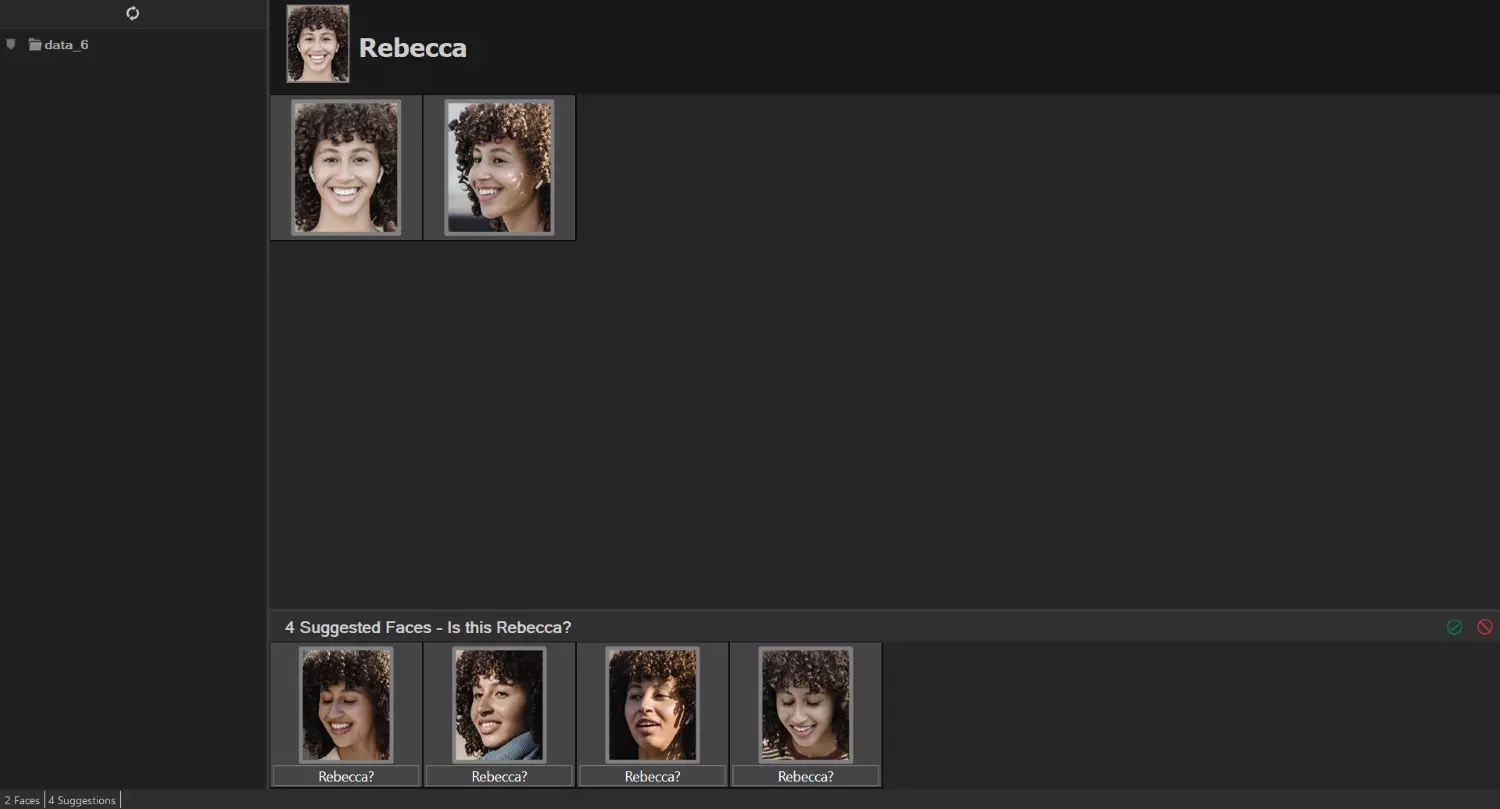Accept all suggestions with the green checkmark icon
Screen dimensions: 1500x809
tap(1455, 627)
